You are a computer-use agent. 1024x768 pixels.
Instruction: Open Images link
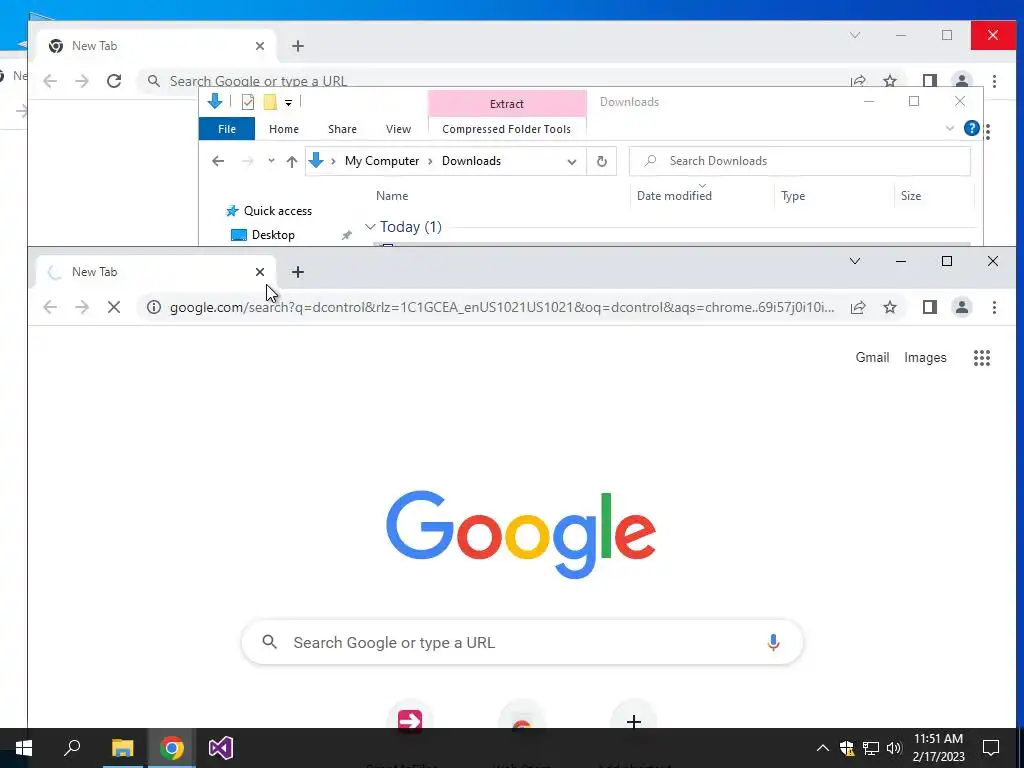(x=925, y=358)
